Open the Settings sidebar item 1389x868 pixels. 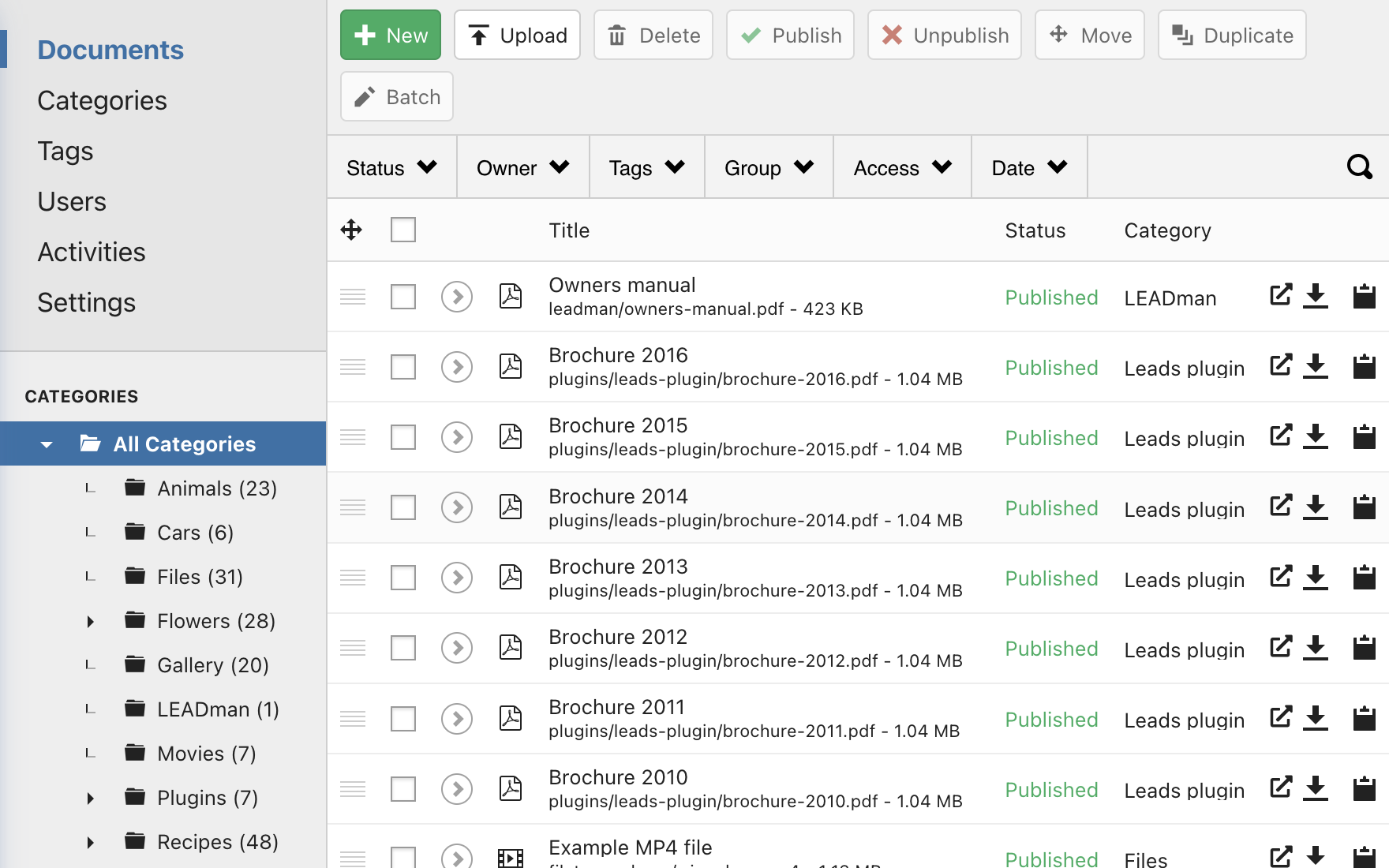(x=86, y=303)
